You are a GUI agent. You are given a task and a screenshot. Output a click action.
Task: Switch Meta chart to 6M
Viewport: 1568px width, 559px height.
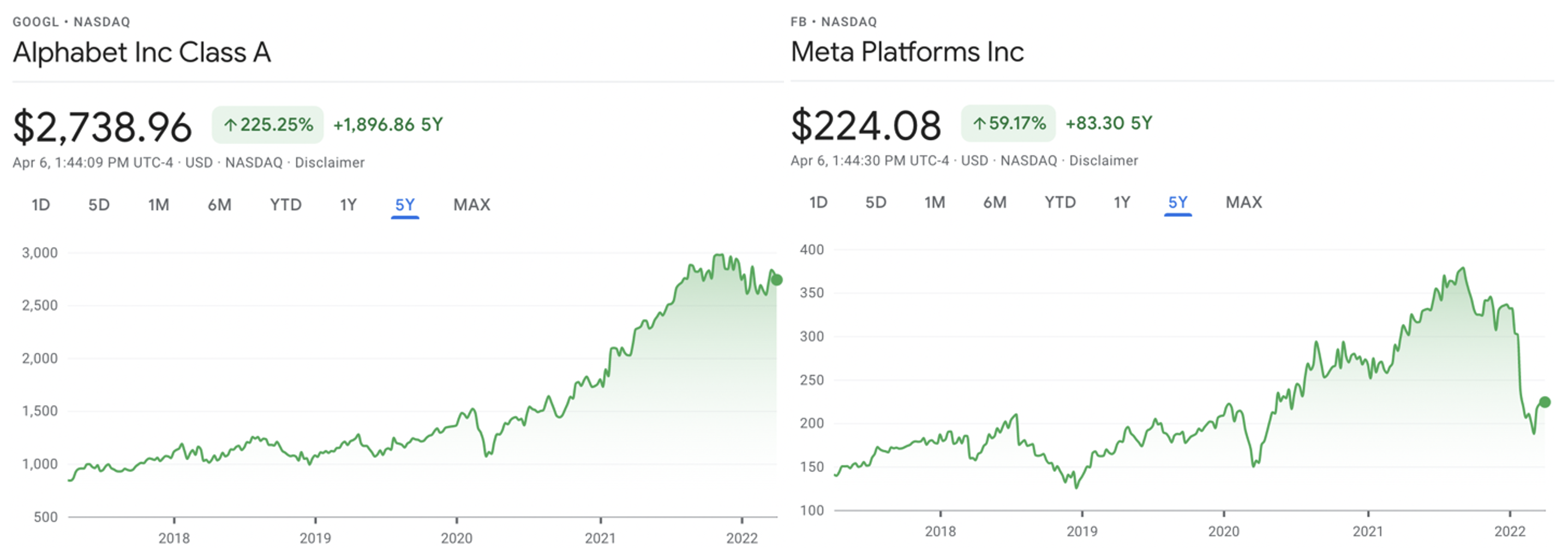point(995,202)
